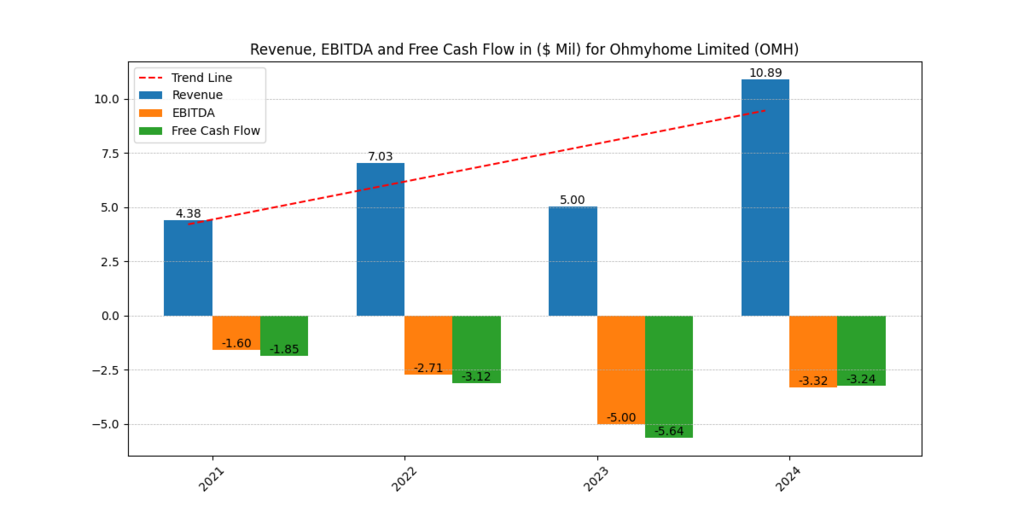
Task: Click the 10.89 value label
Action: pyautogui.click(x=765, y=73)
